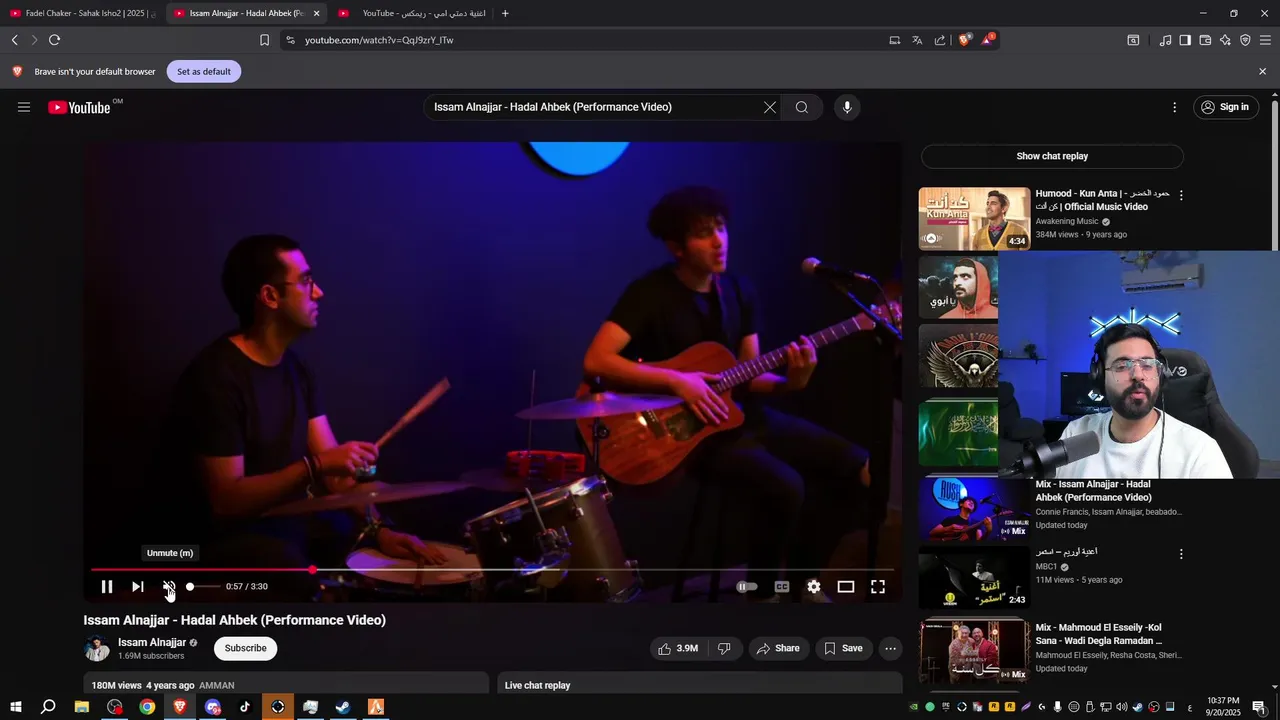Image resolution: width=1280 pixels, height=720 pixels.
Task: Unmute the video using the speaker icon
Action: point(169,587)
